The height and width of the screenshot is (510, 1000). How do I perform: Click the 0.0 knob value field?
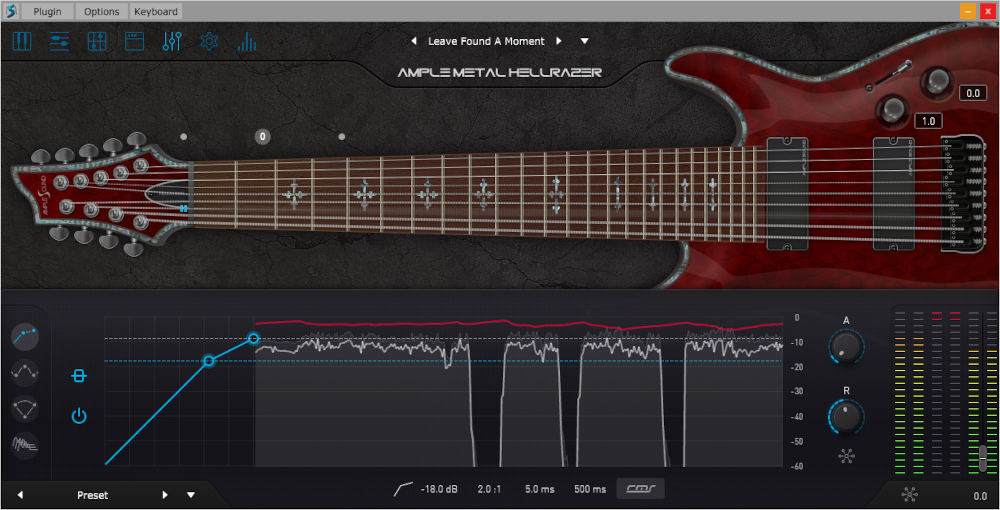(x=973, y=93)
